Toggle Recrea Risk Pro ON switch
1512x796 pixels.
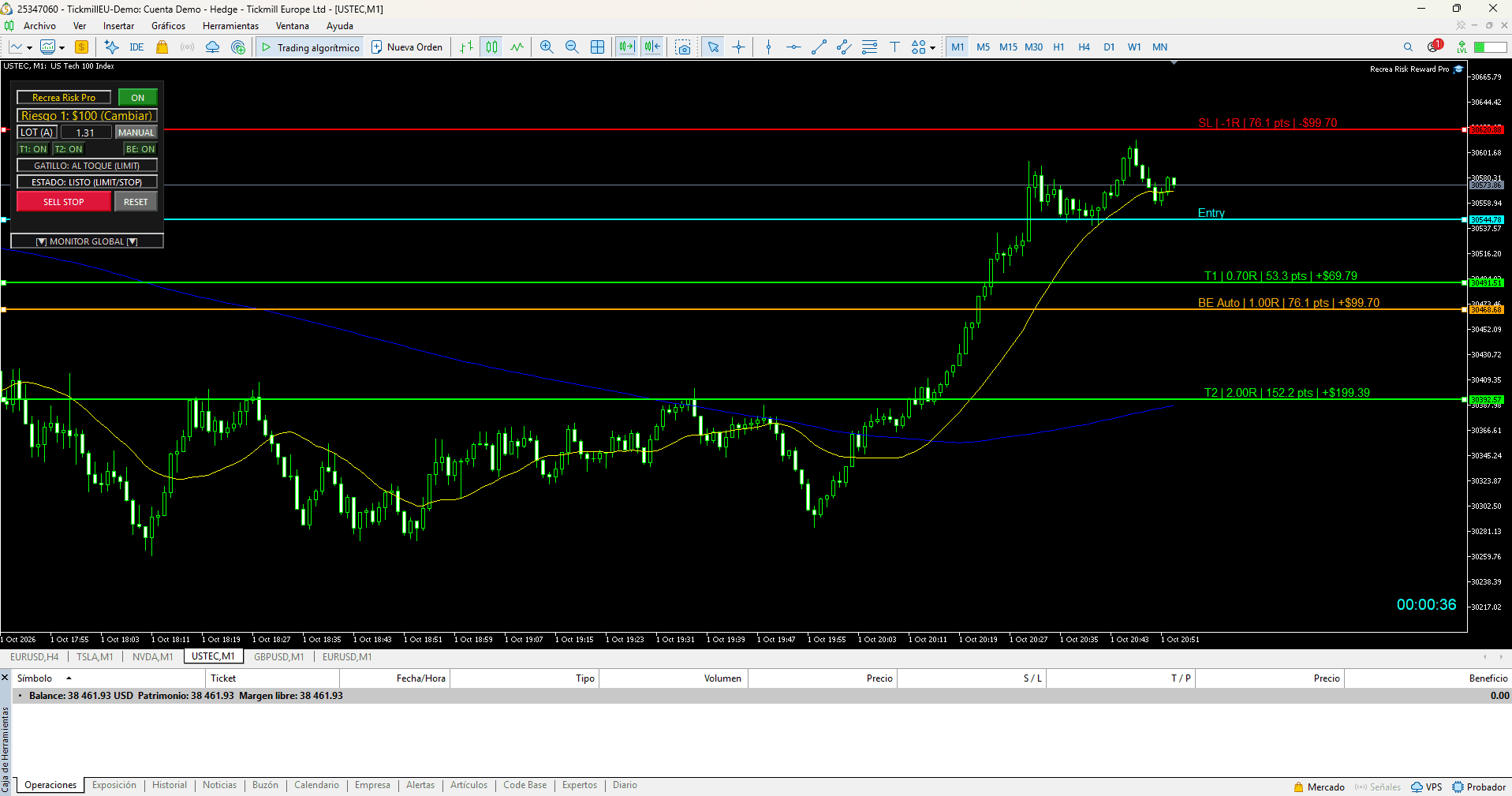(x=138, y=98)
